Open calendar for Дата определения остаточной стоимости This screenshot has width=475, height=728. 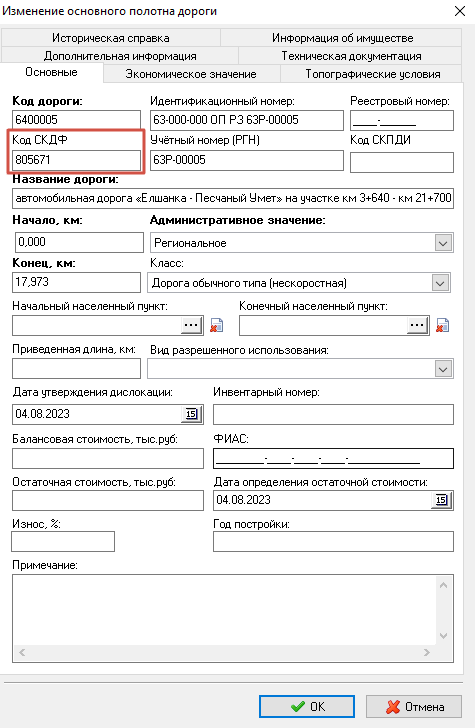coord(442,500)
